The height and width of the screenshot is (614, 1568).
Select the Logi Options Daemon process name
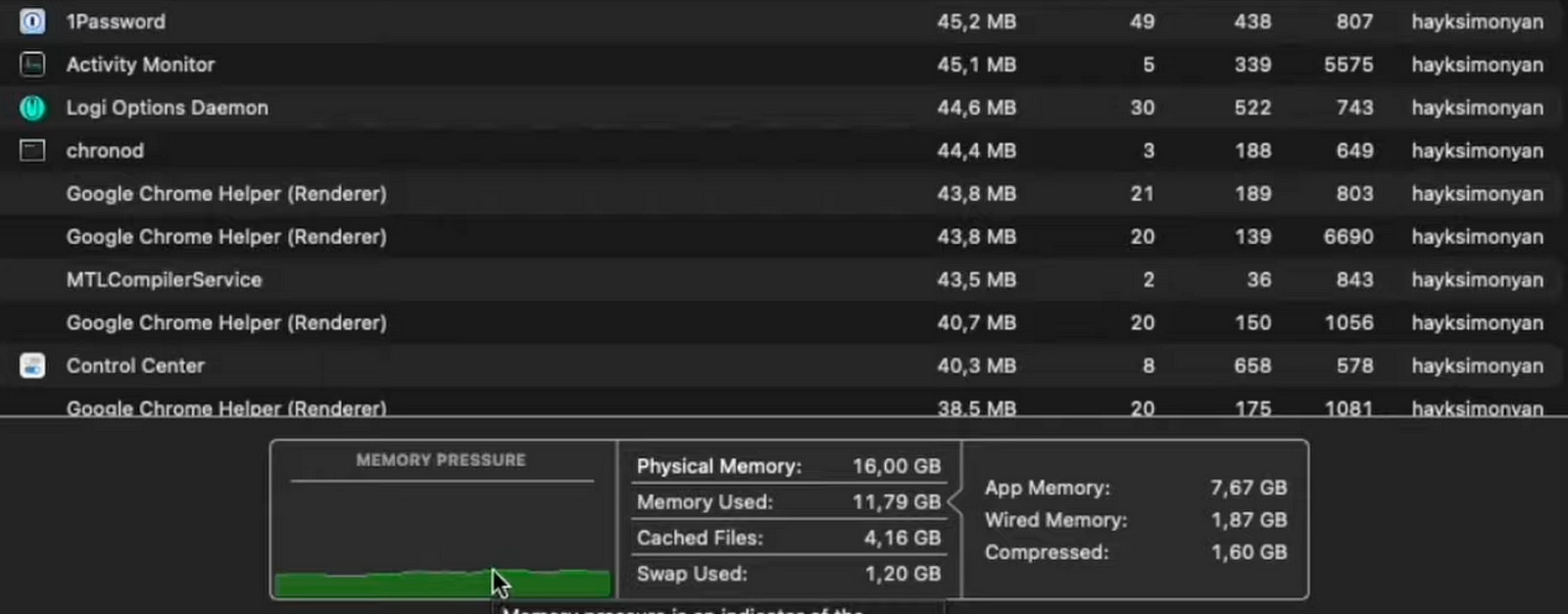[x=167, y=108]
